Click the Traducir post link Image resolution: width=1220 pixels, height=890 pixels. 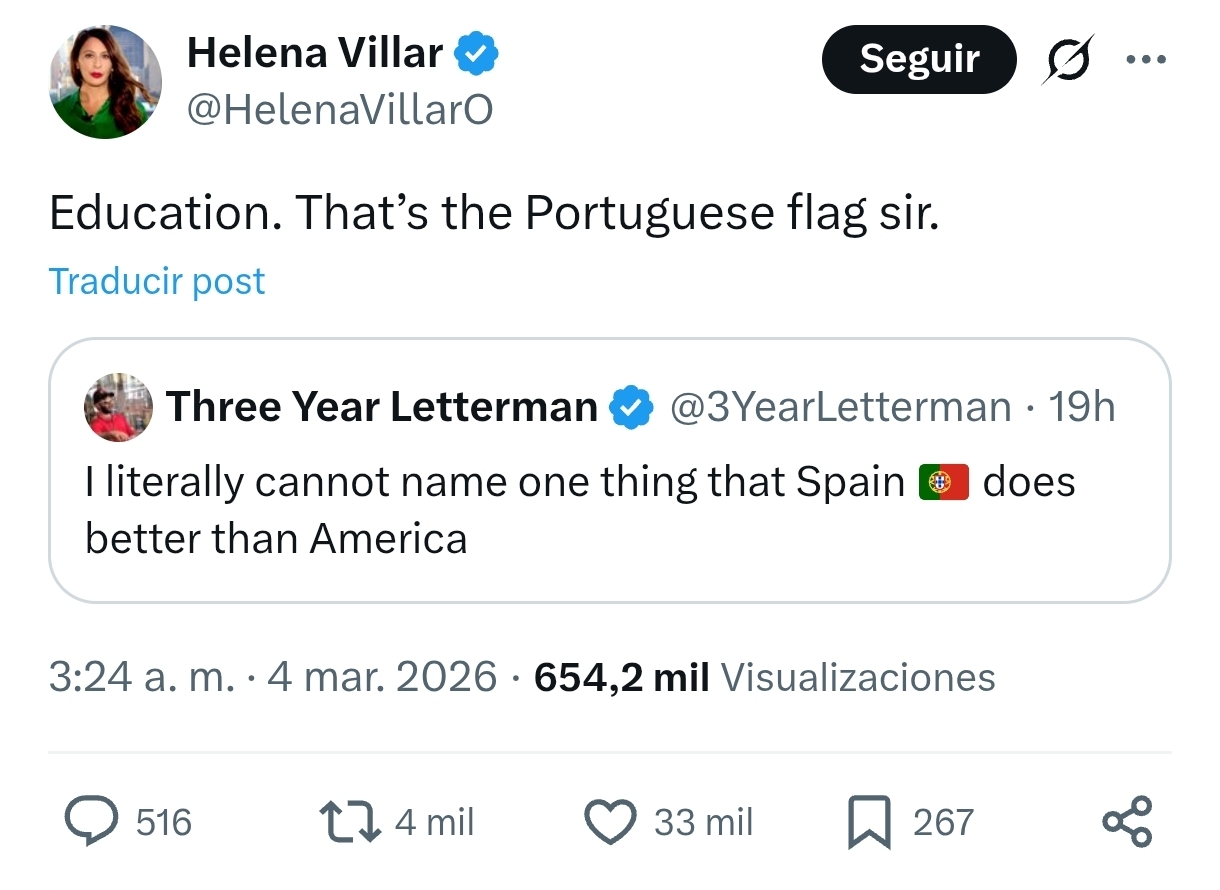tap(157, 282)
